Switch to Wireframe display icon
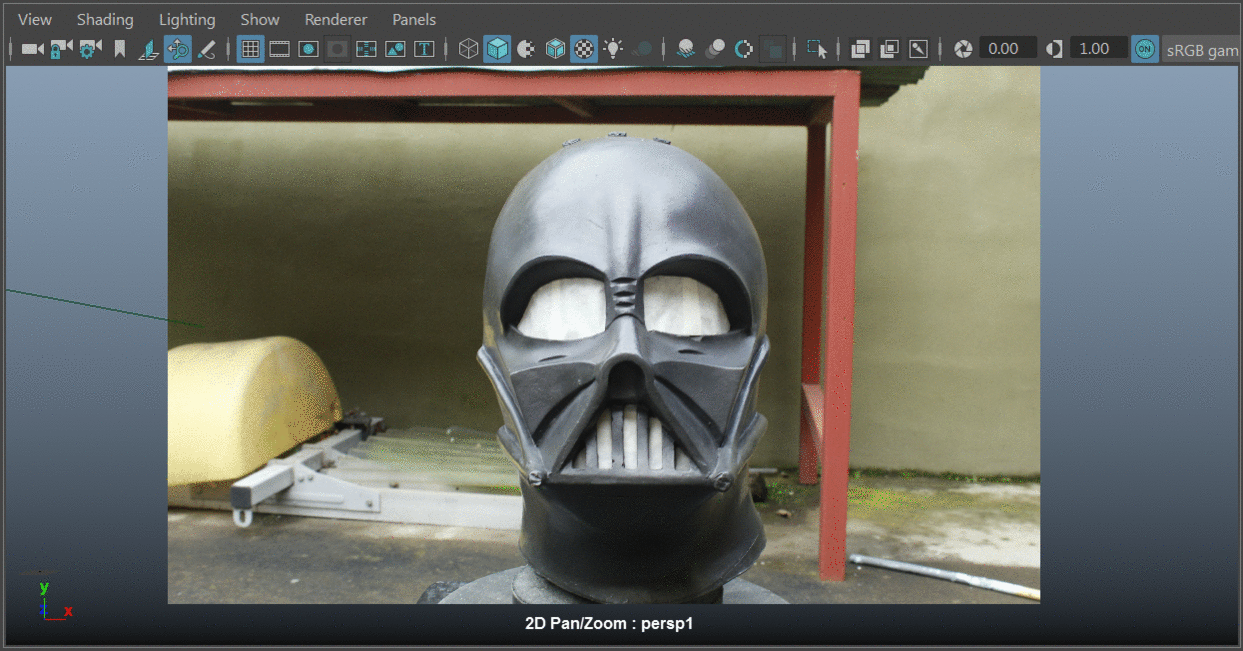Viewport: 1243px width, 651px height. coord(469,48)
